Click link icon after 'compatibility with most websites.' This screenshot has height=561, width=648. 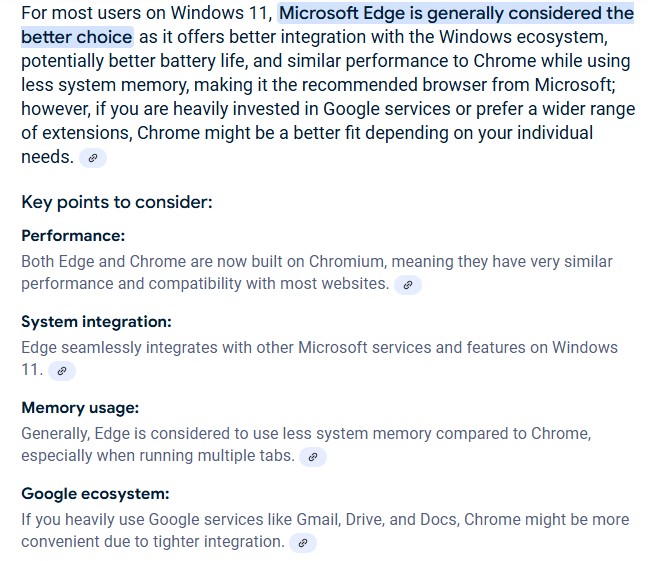point(407,285)
